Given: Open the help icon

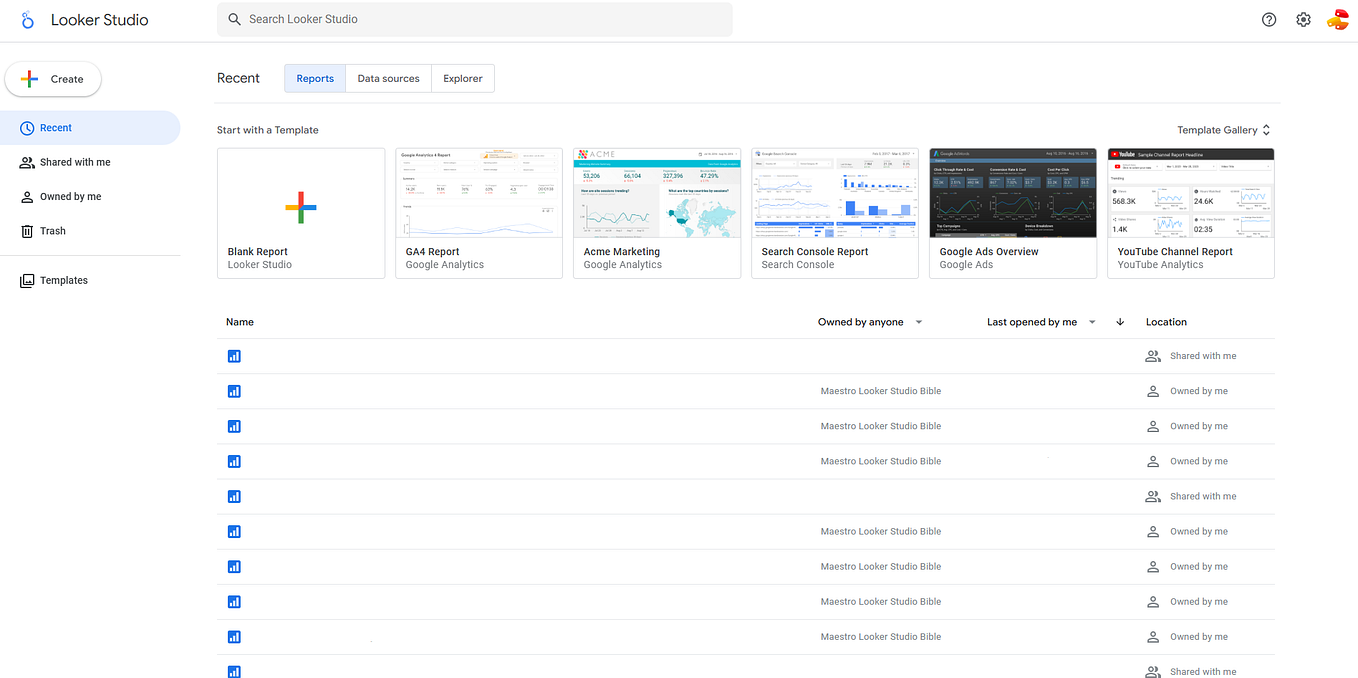Looking at the screenshot, I should click(x=1268, y=19).
